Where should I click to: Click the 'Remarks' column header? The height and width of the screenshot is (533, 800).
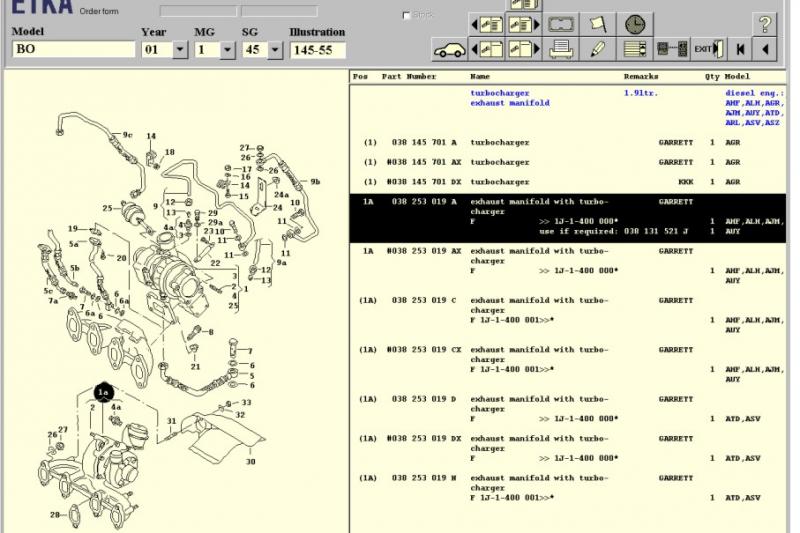click(641, 77)
